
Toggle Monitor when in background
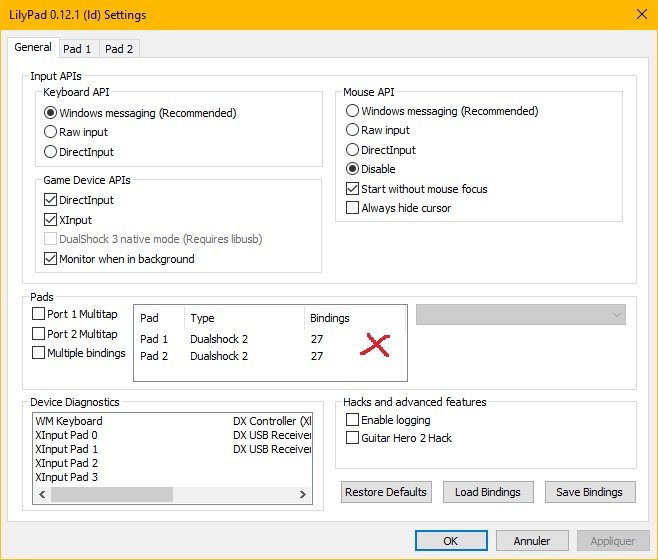click(51, 259)
